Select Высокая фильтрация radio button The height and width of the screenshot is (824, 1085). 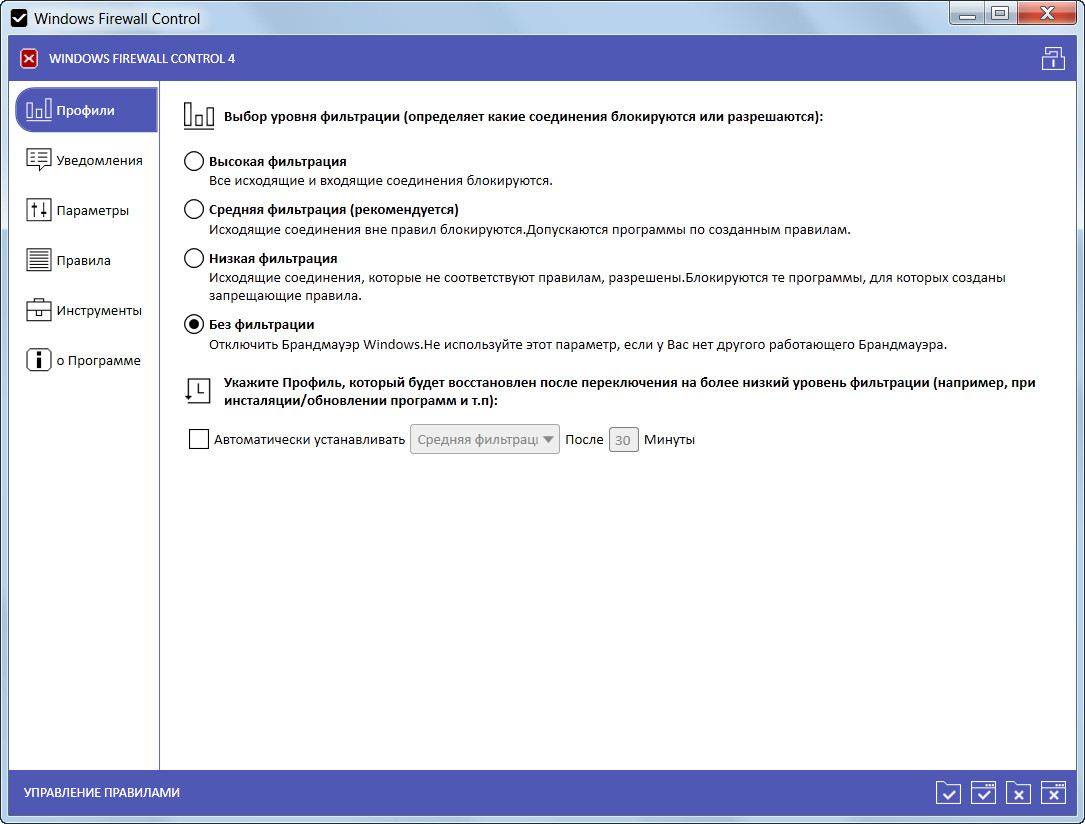coord(194,161)
